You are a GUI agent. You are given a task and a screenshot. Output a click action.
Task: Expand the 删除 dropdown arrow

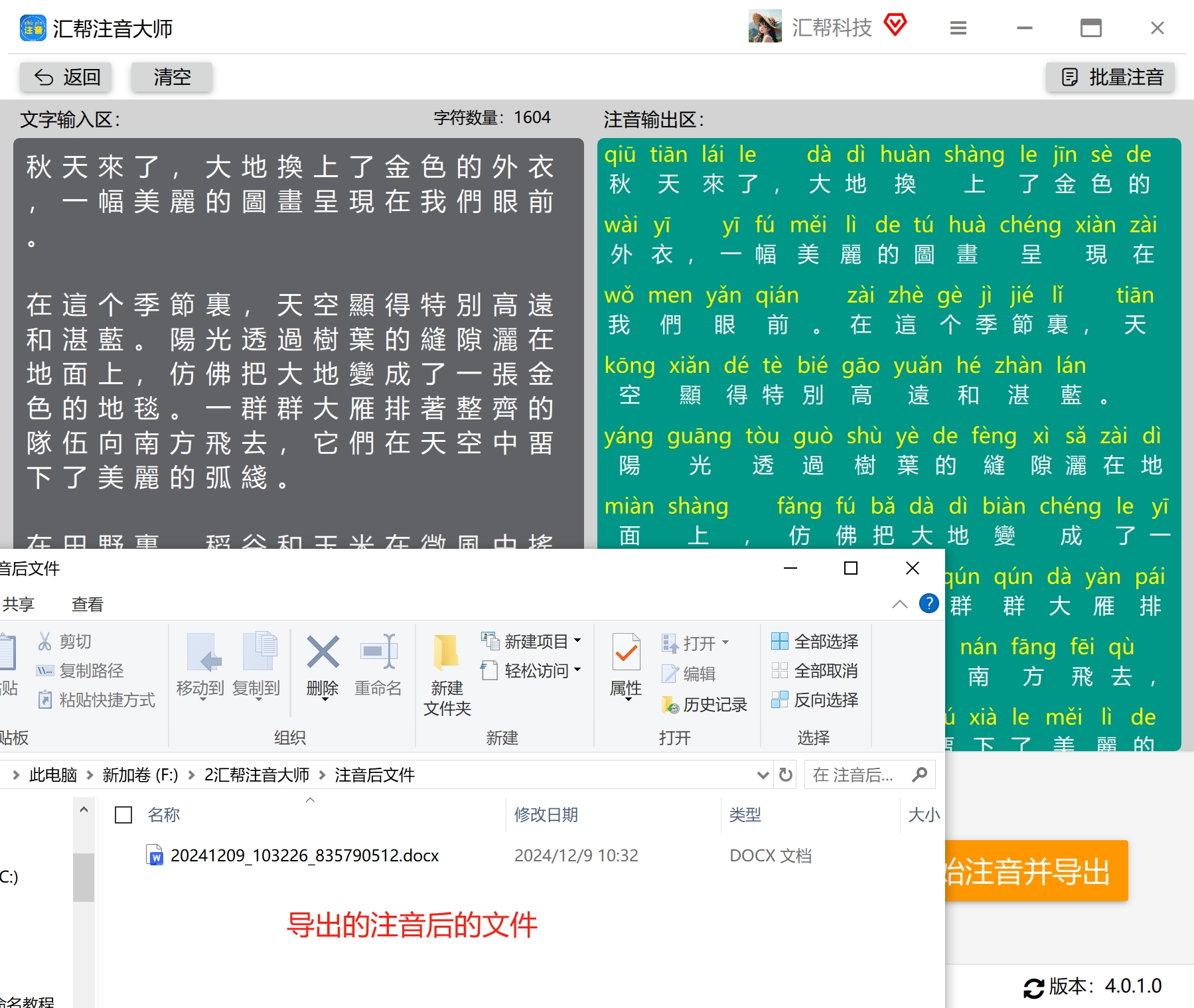(325, 699)
